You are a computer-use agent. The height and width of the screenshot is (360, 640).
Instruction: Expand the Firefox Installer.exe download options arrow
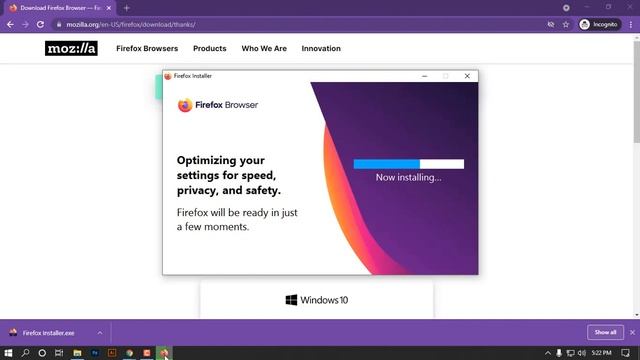pos(100,333)
